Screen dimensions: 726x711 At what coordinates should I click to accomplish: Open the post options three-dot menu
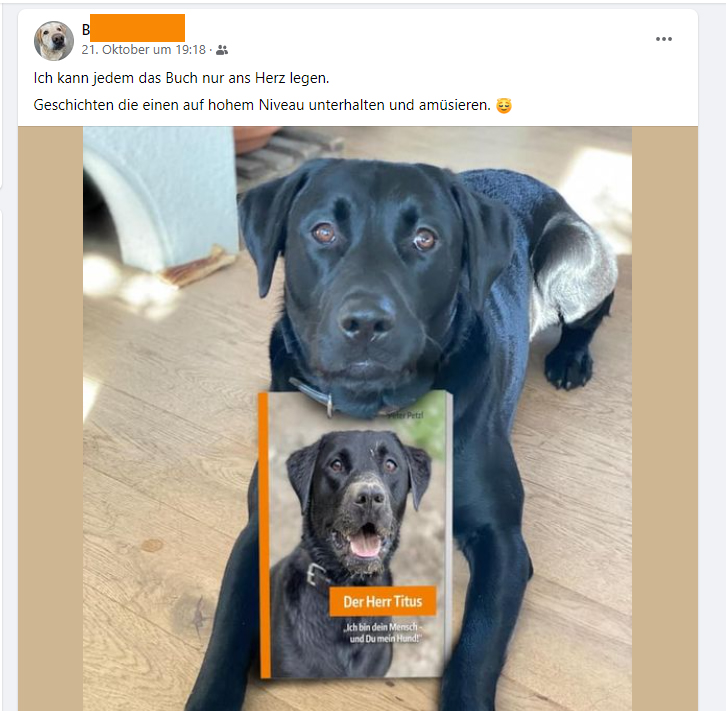[x=663, y=39]
